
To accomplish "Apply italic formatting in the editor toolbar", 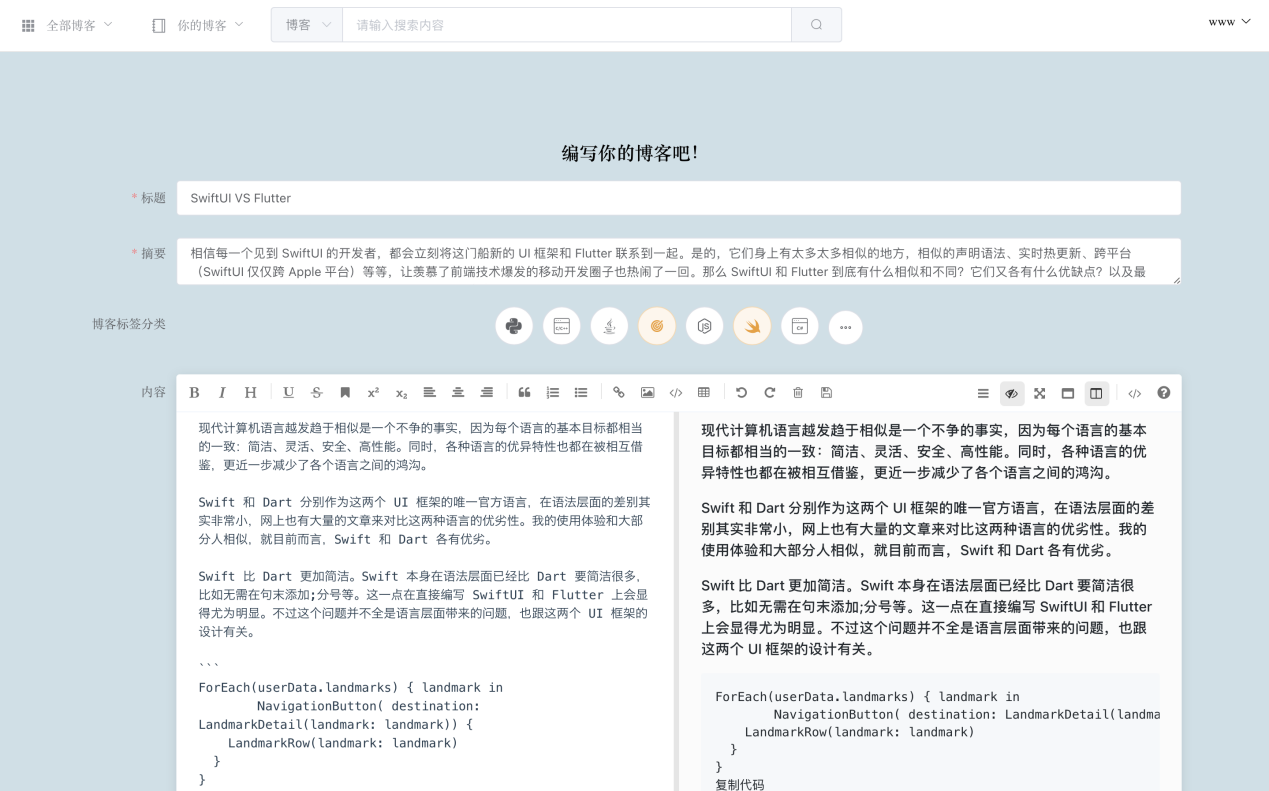I will (x=222, y=393).
